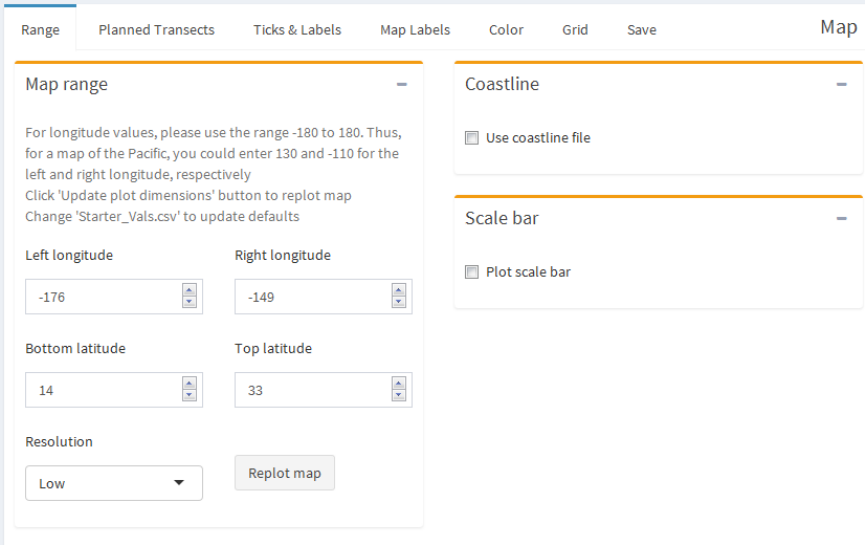Switch to the Planned Transects tab
This screenshot has width=865, height=545.
[x=156, y=30]
